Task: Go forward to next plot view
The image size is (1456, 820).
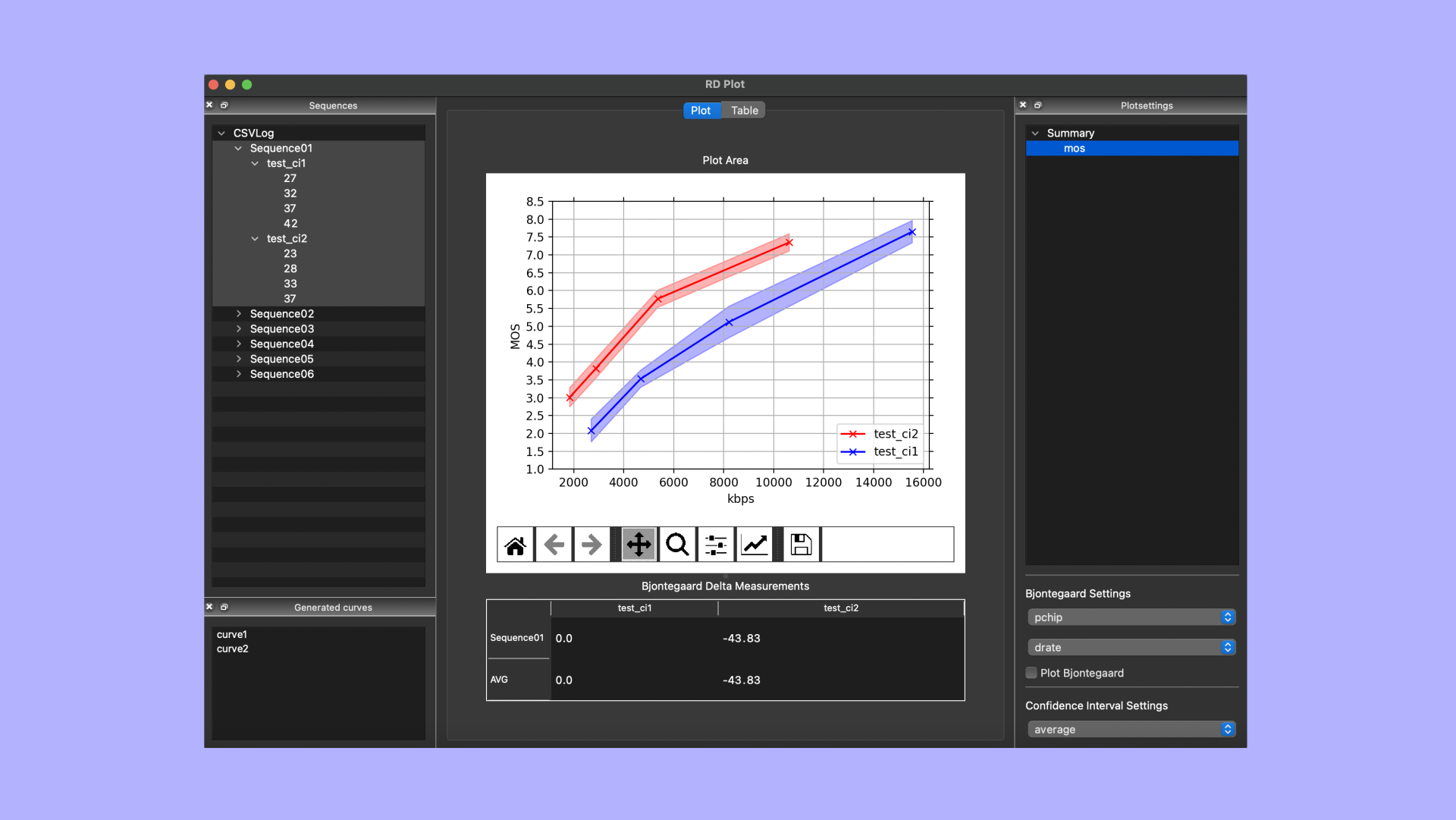Action: 591,545
